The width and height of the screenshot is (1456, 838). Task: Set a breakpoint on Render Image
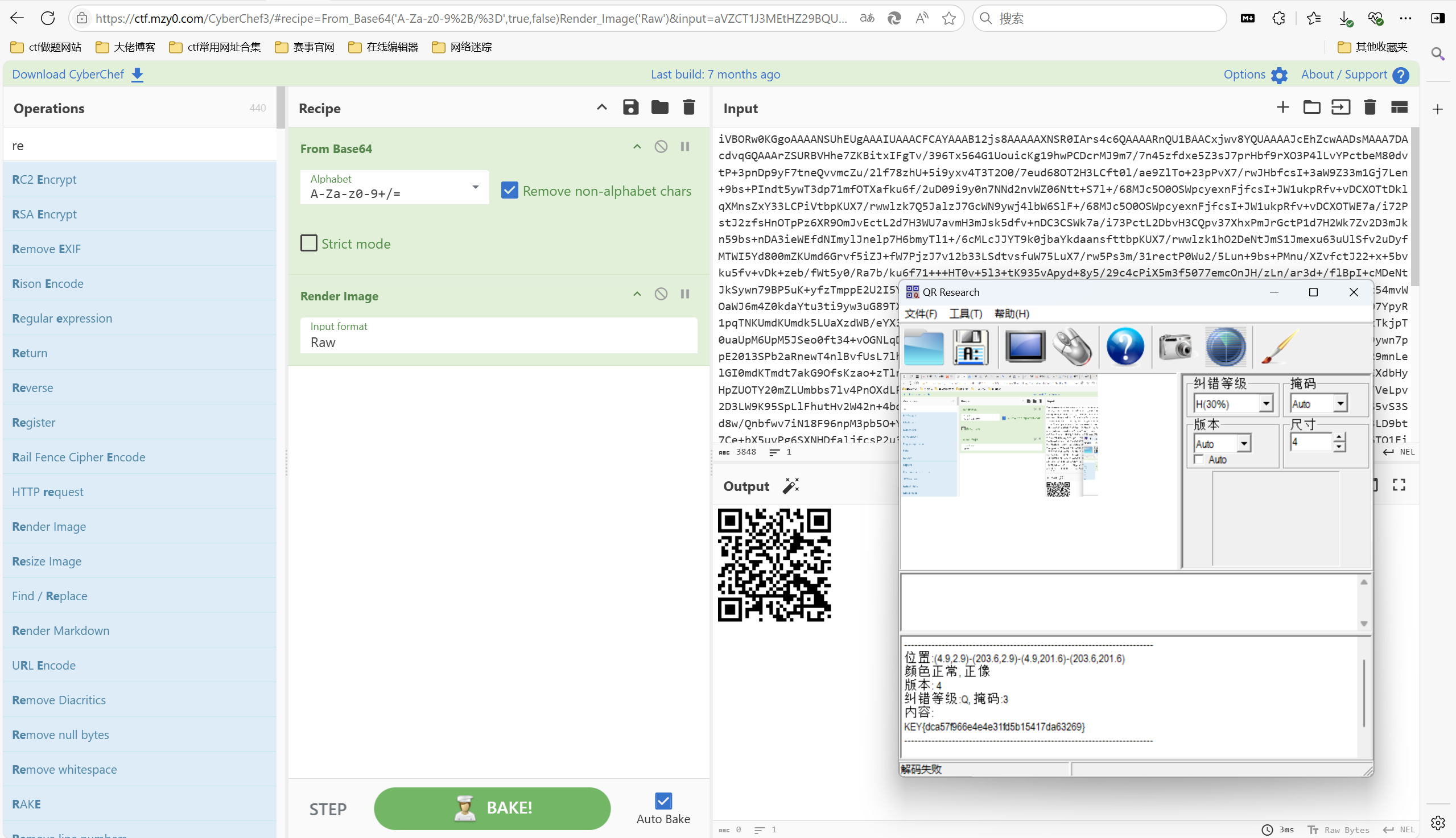[x=685, y=294]
